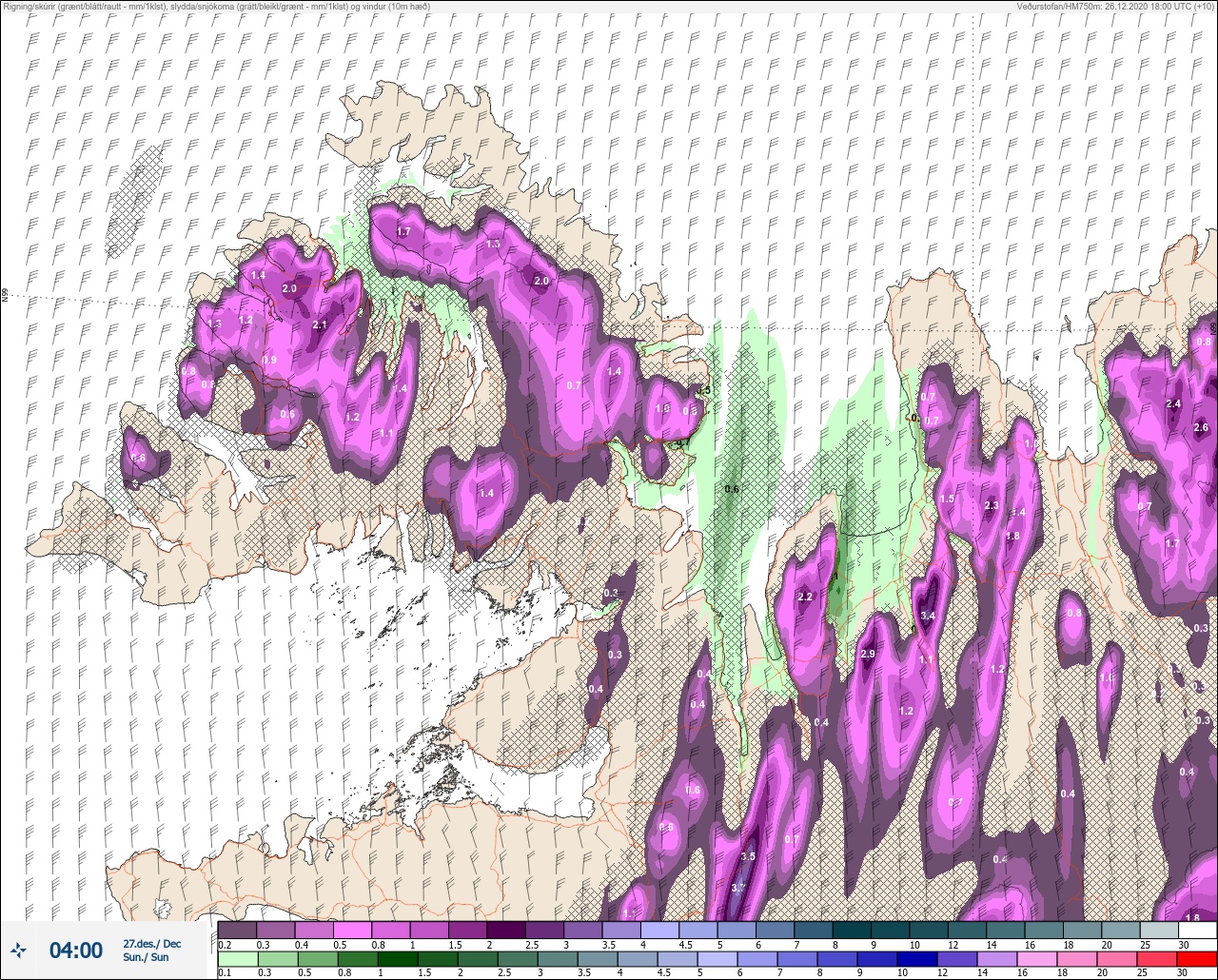
Task: Click the 2.3 precipitation value on the map
Action: click(992, 505)
